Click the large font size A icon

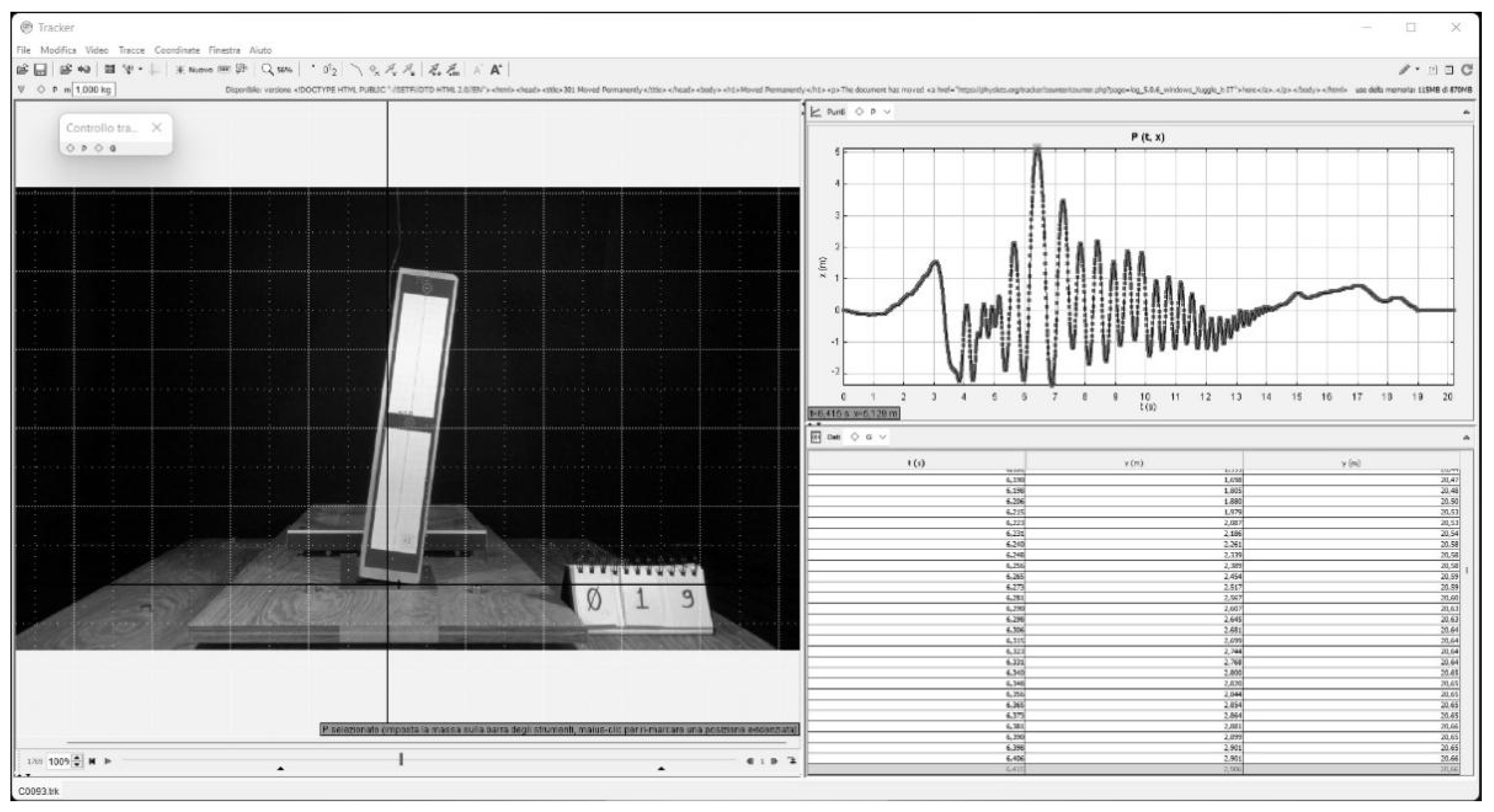tap(495, 70)
